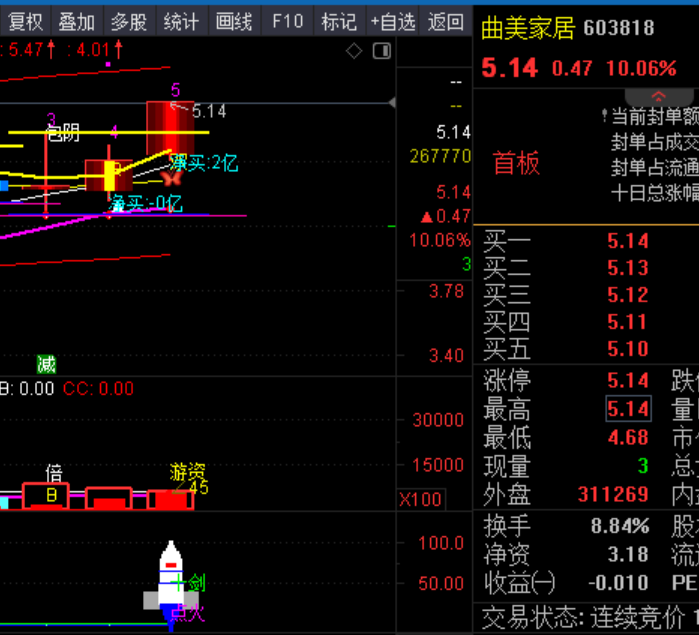Click the 倍 label above volume bar
This screenshot has height=635, width=699.
[x=54, y=473]
